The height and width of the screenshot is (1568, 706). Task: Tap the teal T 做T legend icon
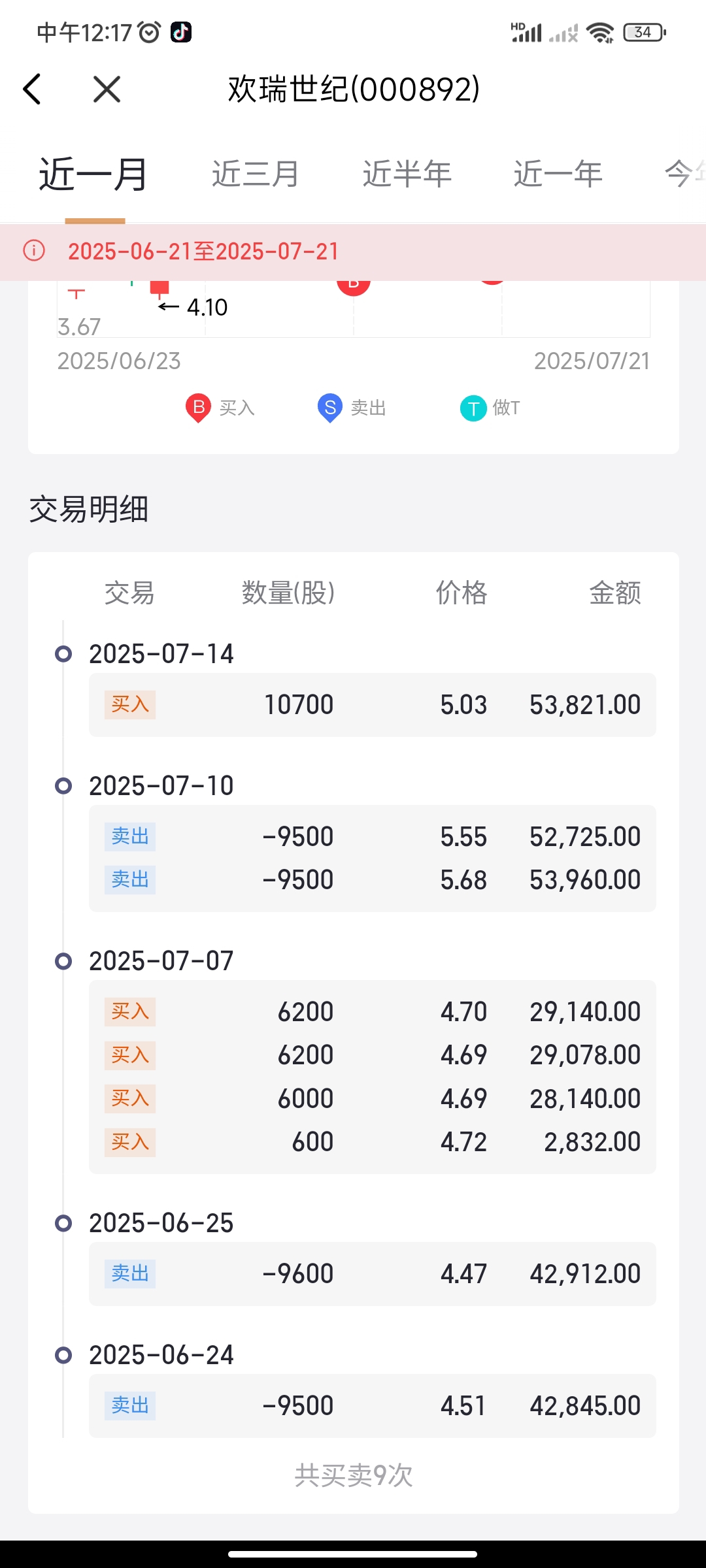[x=473, y=409]
